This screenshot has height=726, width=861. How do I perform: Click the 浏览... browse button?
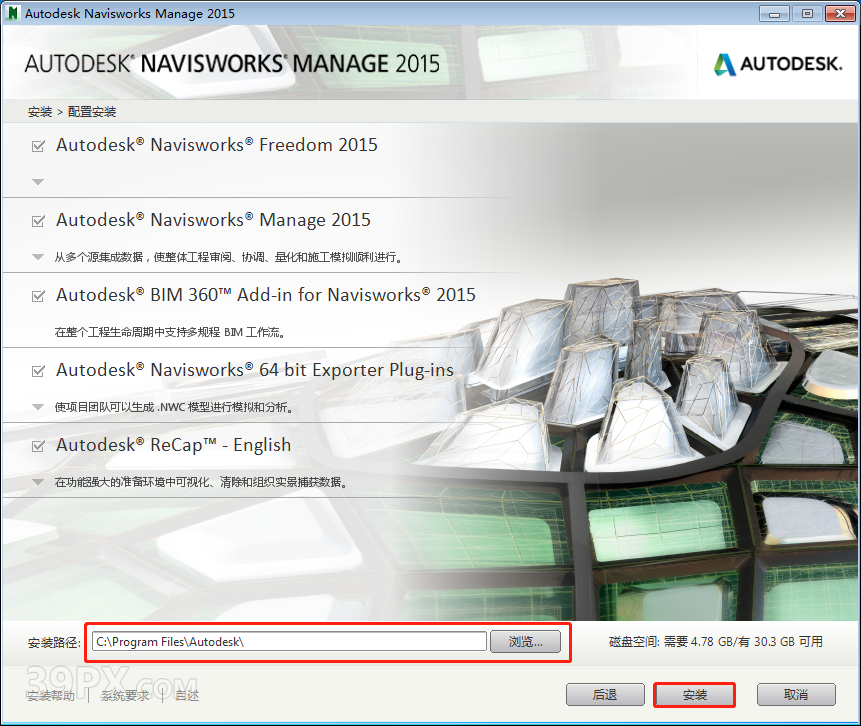pos(525,642)
